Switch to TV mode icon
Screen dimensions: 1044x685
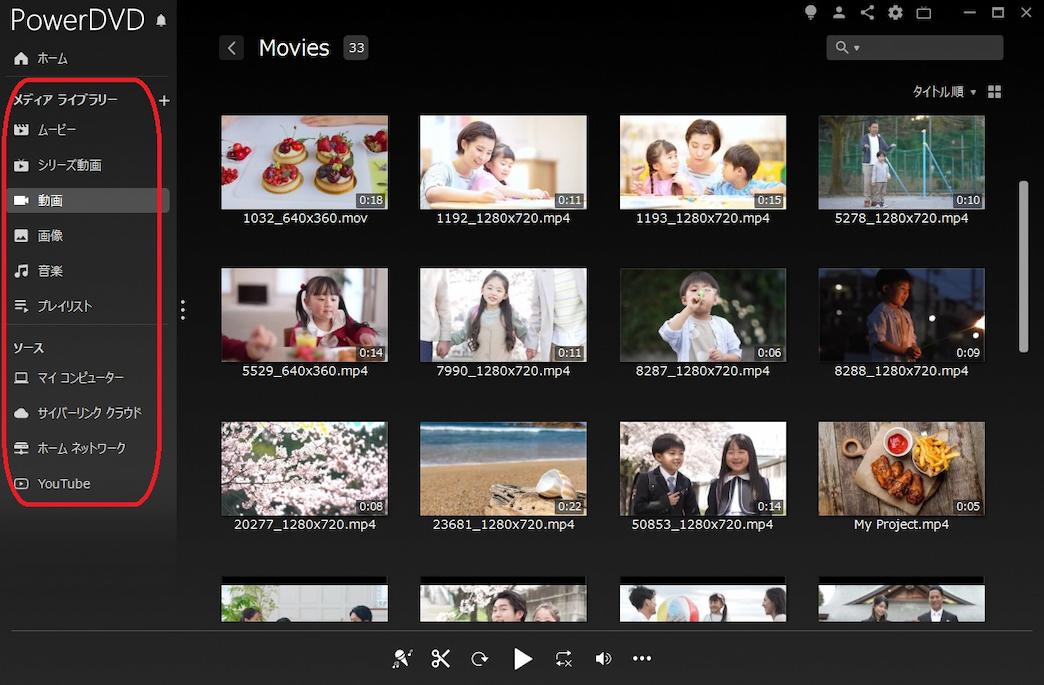click(923, 12)
